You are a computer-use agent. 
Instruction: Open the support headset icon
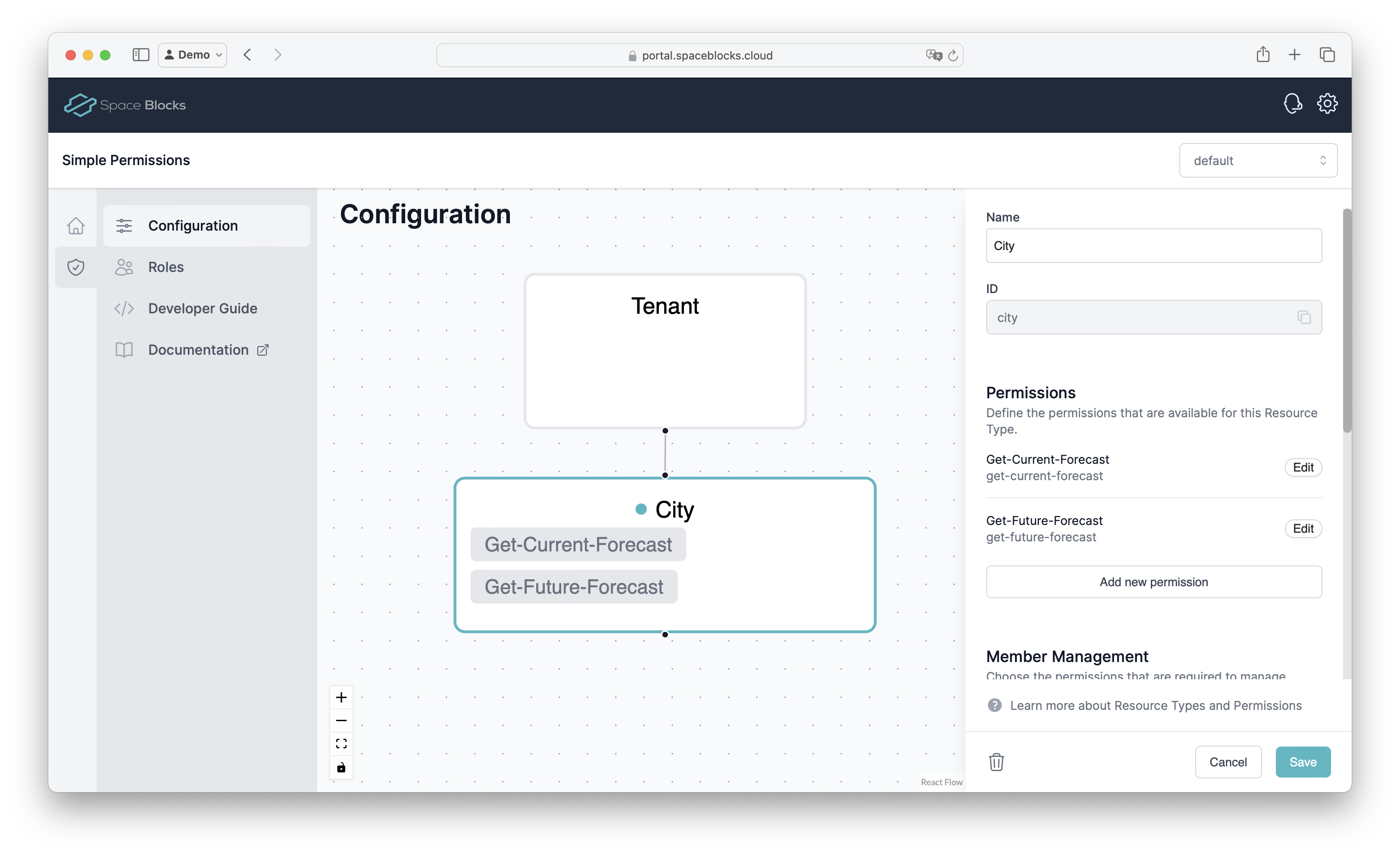click(1292, 104)
